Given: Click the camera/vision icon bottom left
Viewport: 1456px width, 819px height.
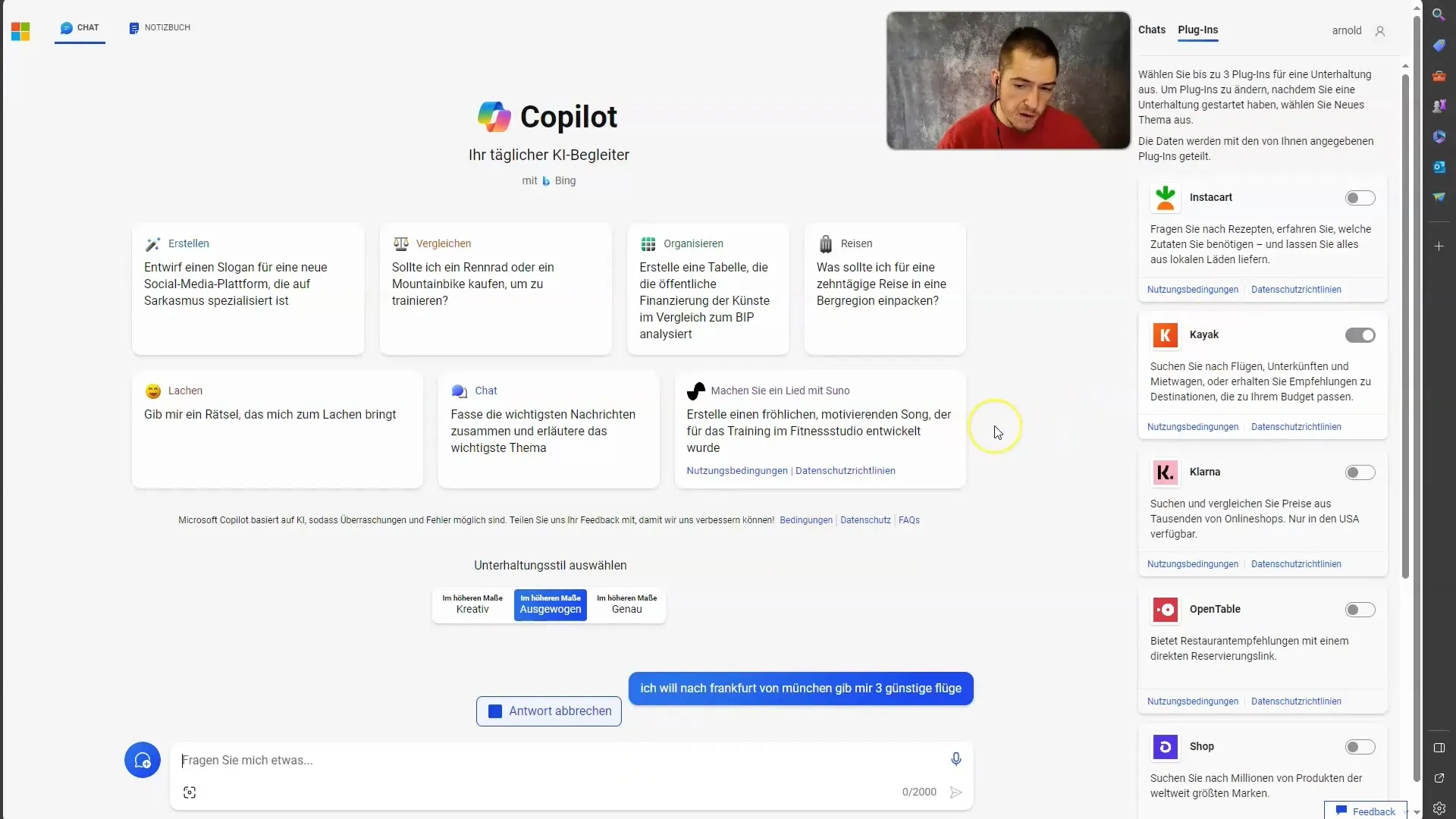Looking at the screenshot, I should click(x=190, y=791).
